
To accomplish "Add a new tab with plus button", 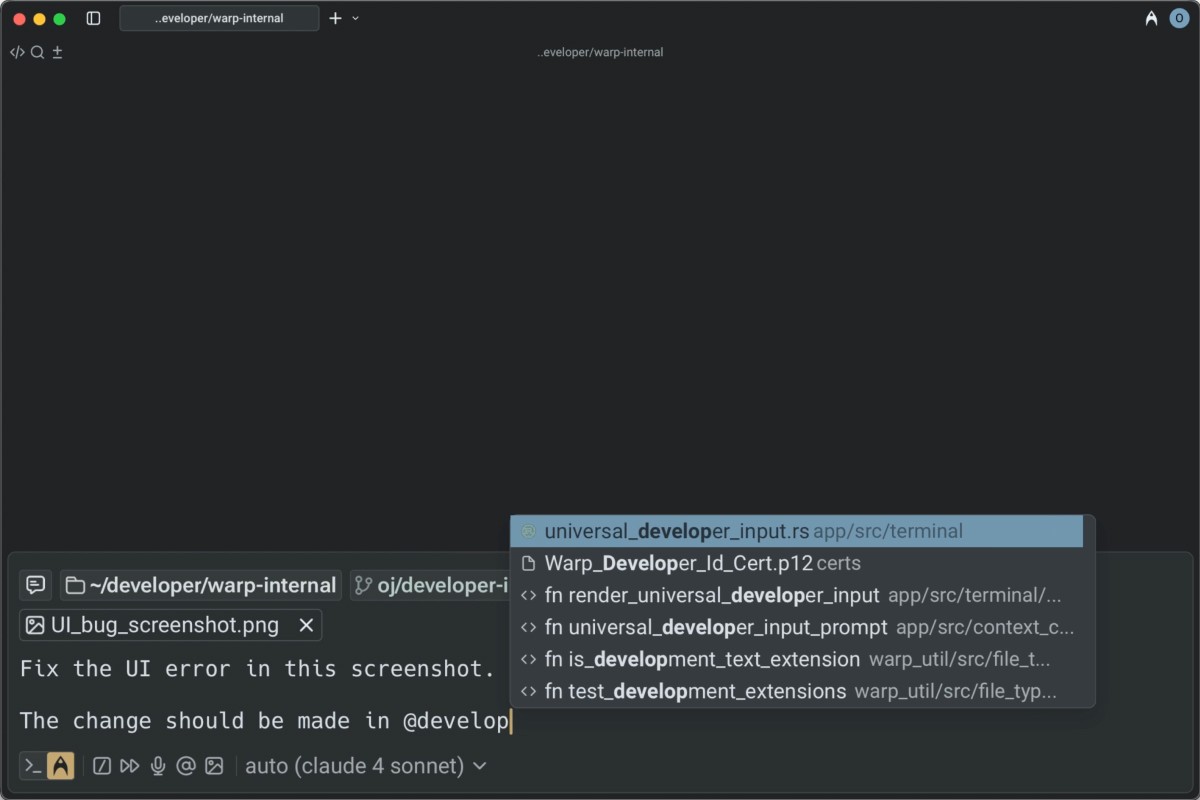I will pyautogui.click(x=335, y=18).
